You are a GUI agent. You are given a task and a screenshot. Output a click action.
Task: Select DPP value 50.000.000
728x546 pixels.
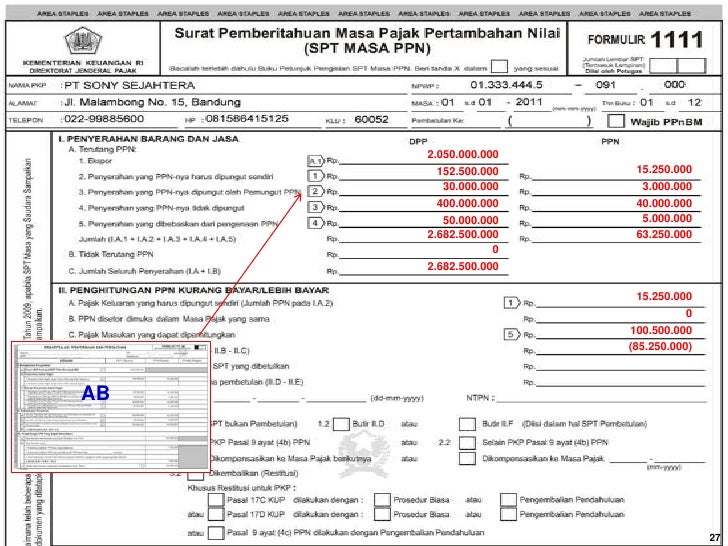click(470, 220)
